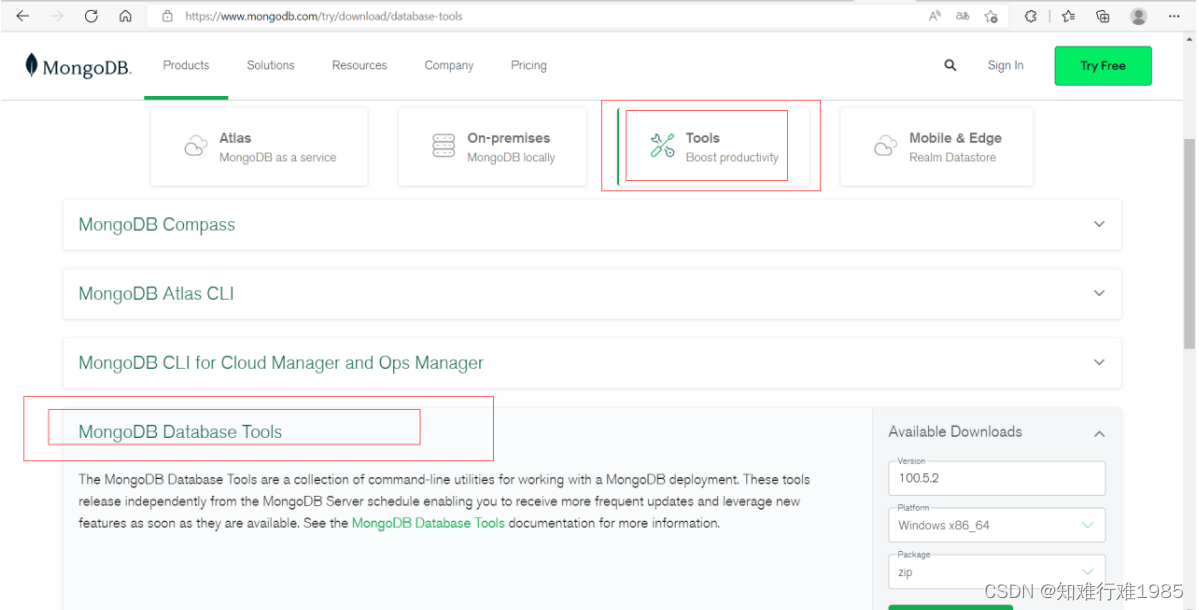The width and height of the screenshot is (1199, 610).
Task: View site info via the lock icon
Action: [167, 16]
